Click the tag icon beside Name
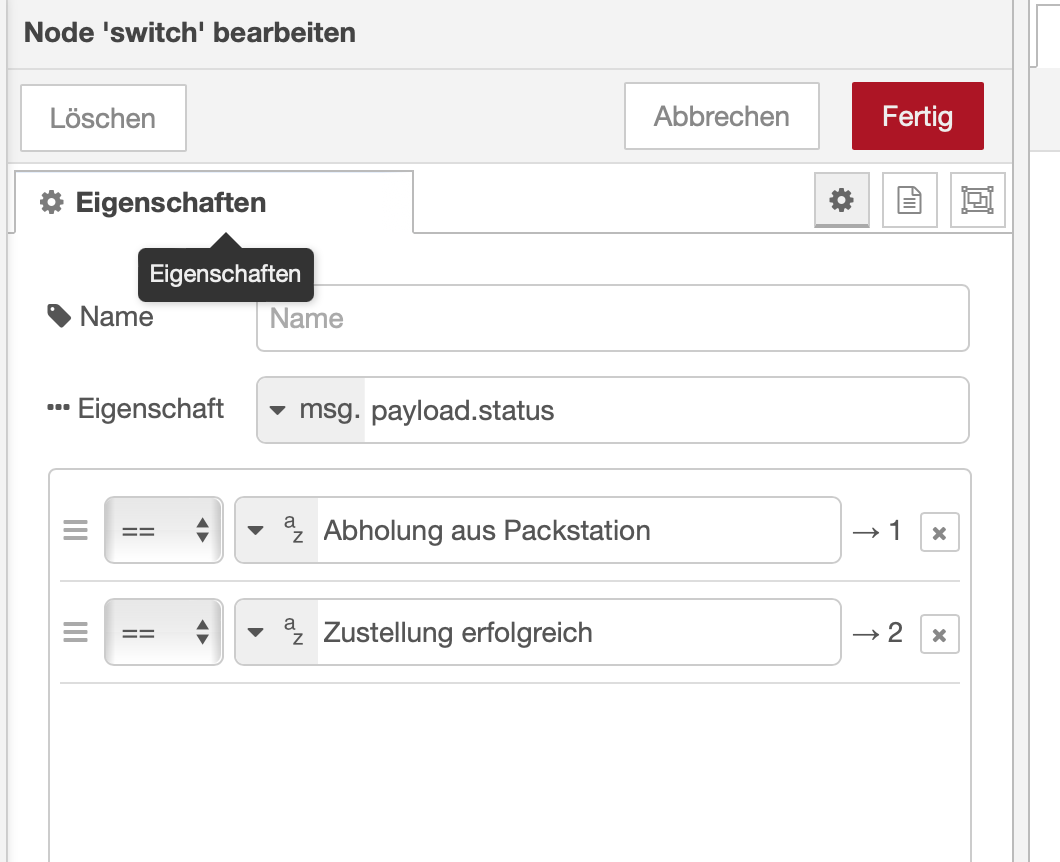 tap(60, 317)
